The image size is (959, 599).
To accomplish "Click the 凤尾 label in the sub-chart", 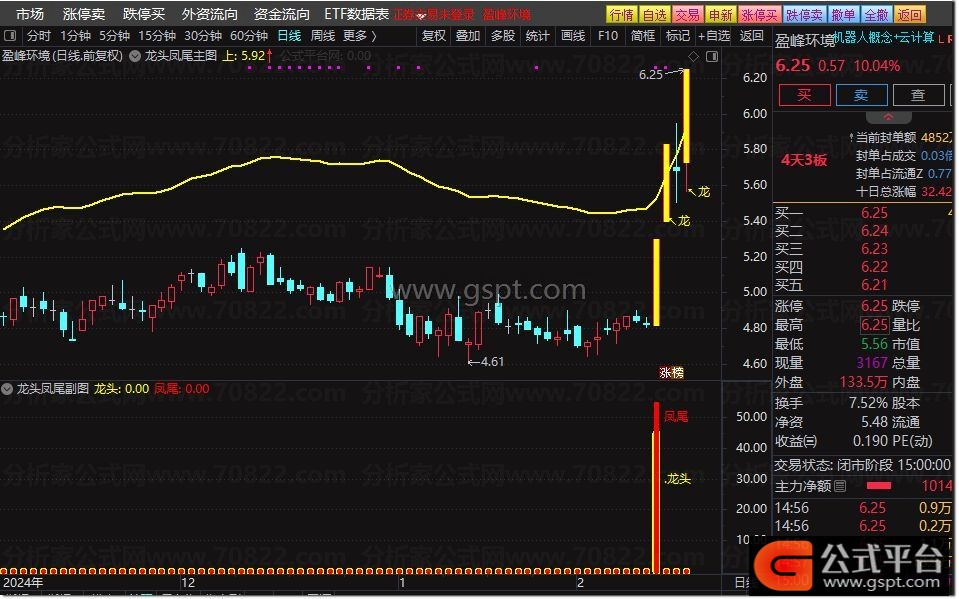I will [x=676, y=417].
